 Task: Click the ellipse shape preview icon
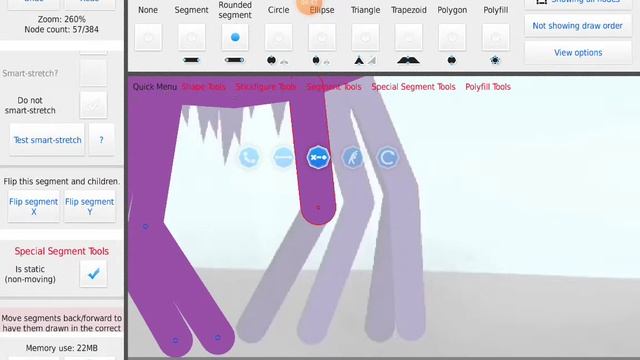tap(316, 60)
